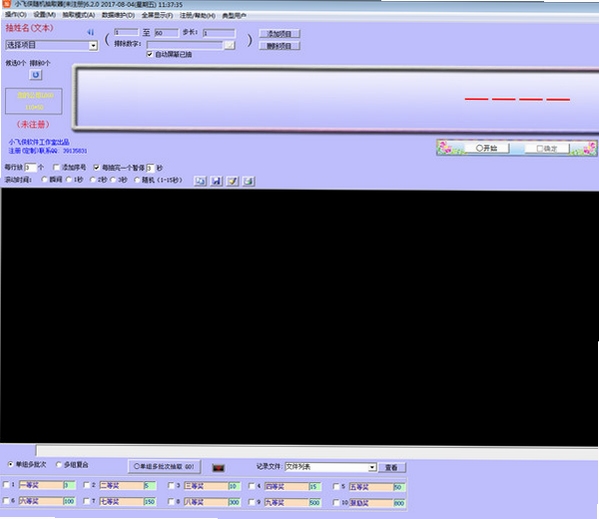Open the 记录文件 文件列表 dropdown

pos(372,467)
